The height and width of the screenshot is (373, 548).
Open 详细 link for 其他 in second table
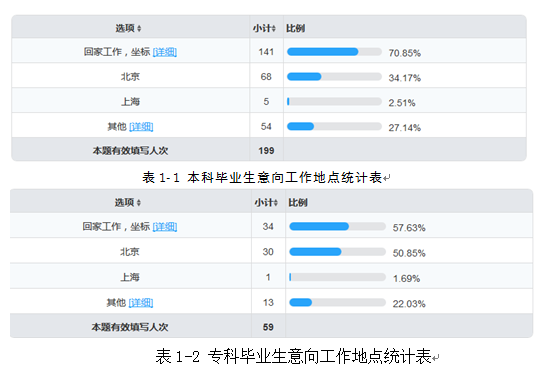click(141, 303)
